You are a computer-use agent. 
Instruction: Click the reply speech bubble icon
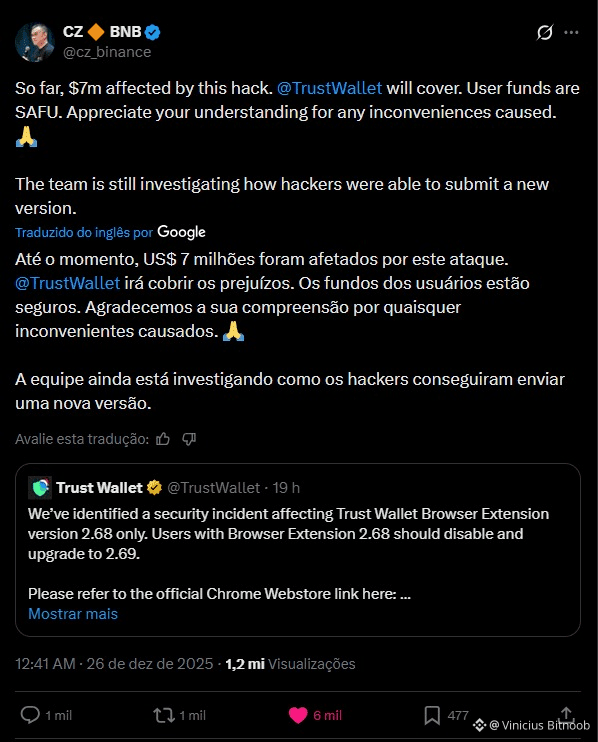(x=30, y=715)
